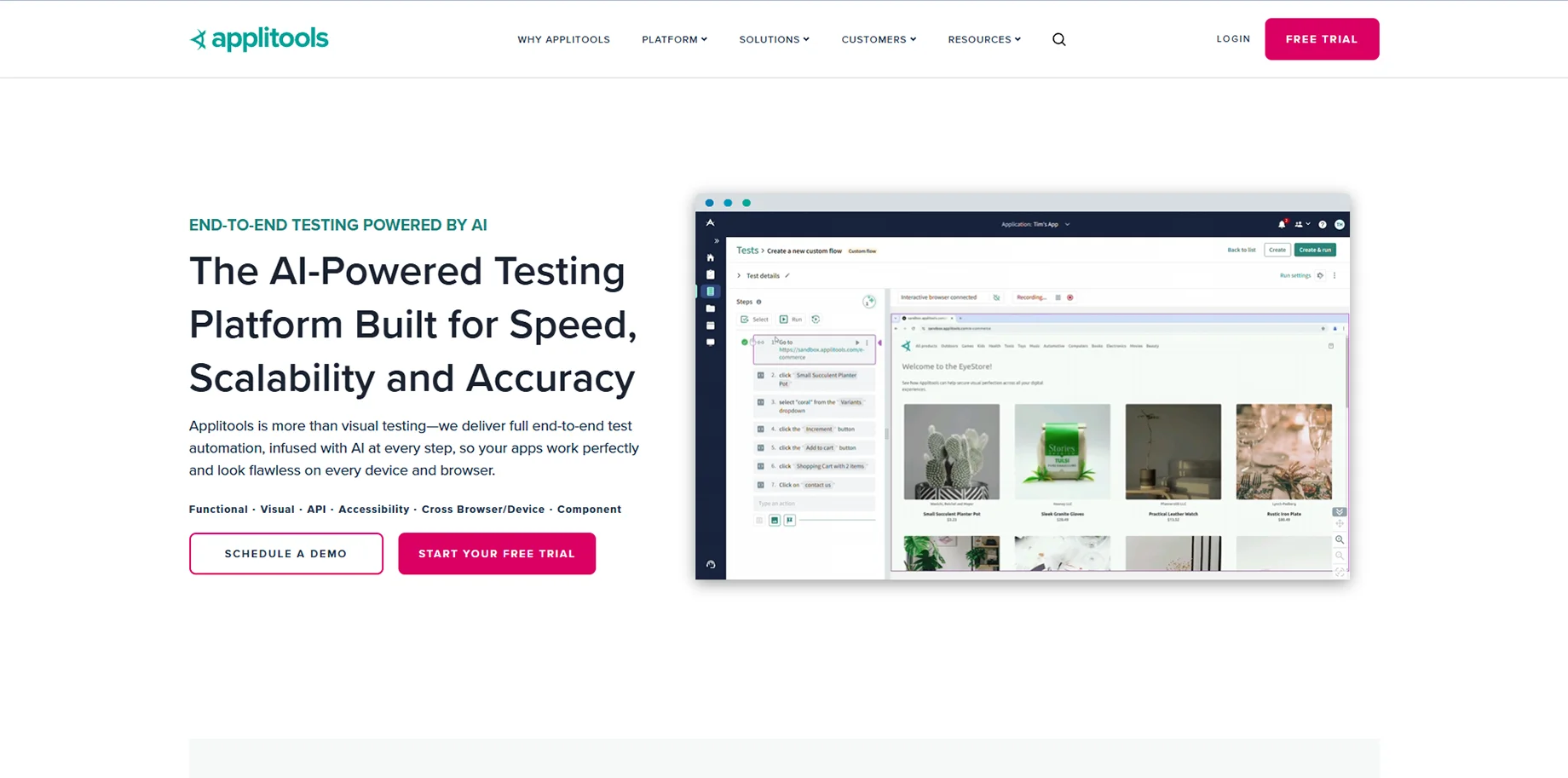Viewport: 1568px width, 778px height.
Task: Click the double-chevron collapse icon above zoom controls
Action: (x=1340, y=512)
